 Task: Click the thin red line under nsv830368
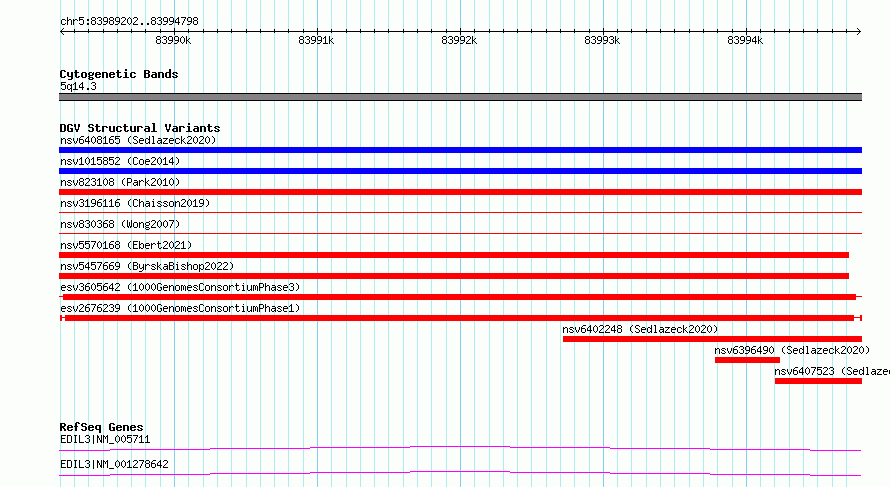click(460, 233)
